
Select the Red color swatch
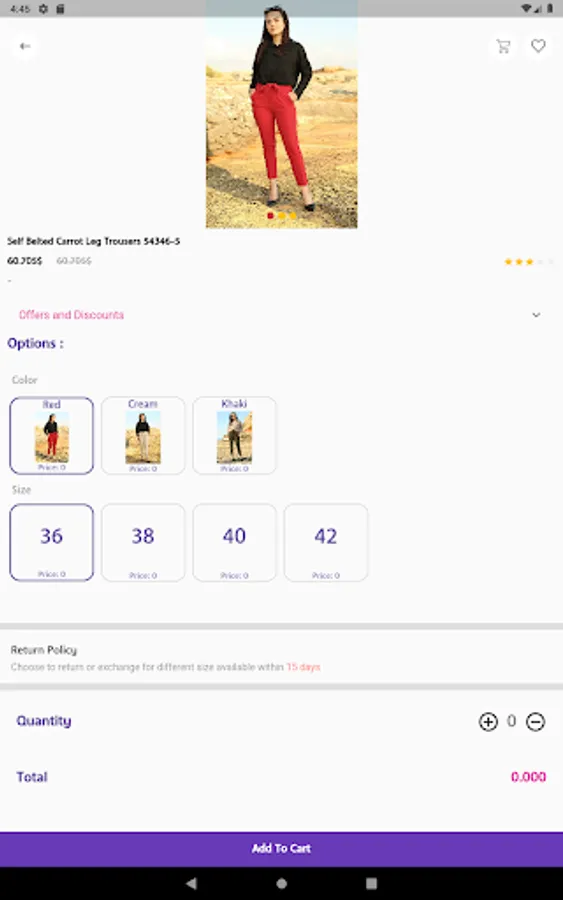52,436
